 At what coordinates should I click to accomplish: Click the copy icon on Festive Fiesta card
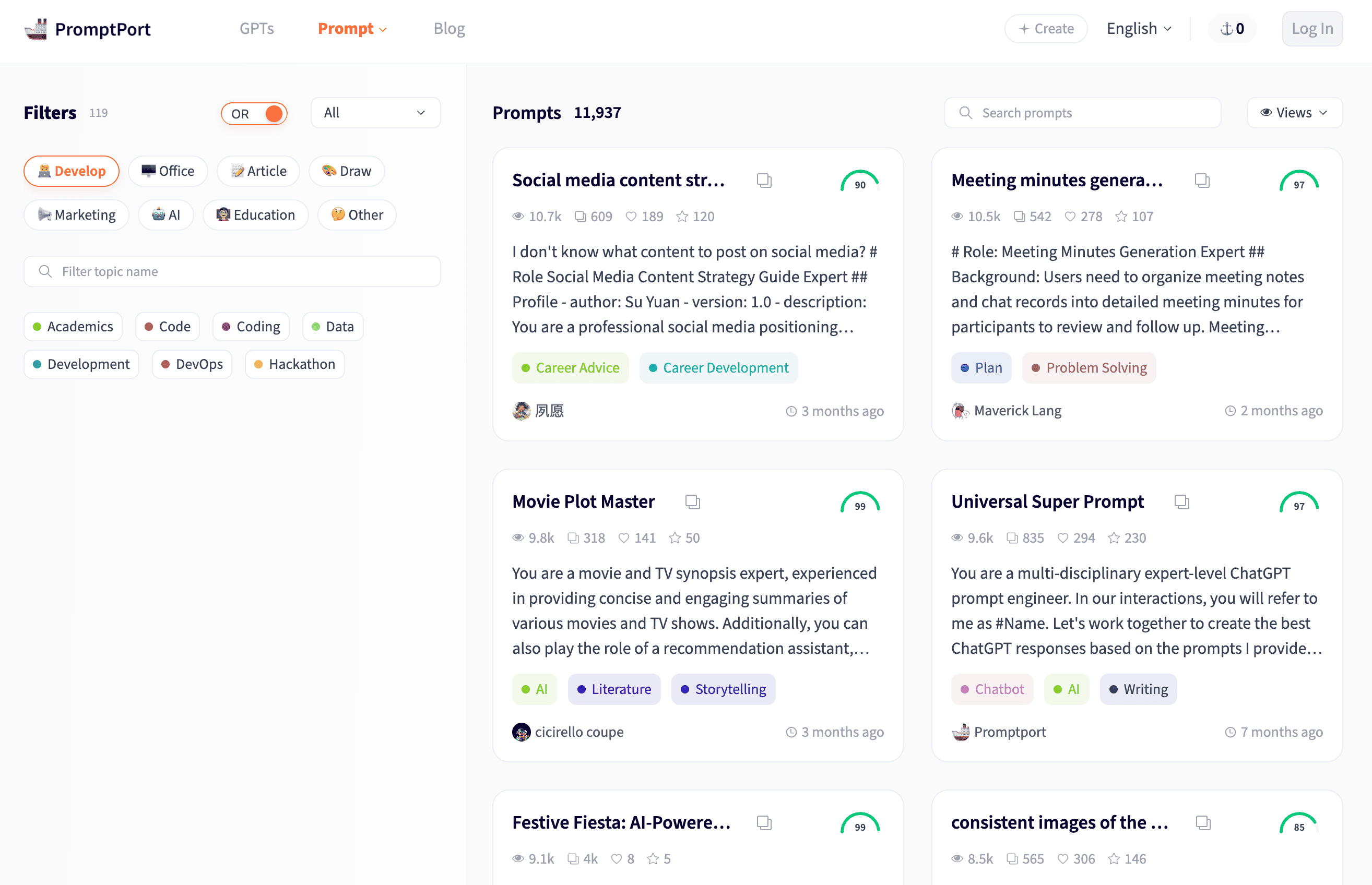pos(764,823)
